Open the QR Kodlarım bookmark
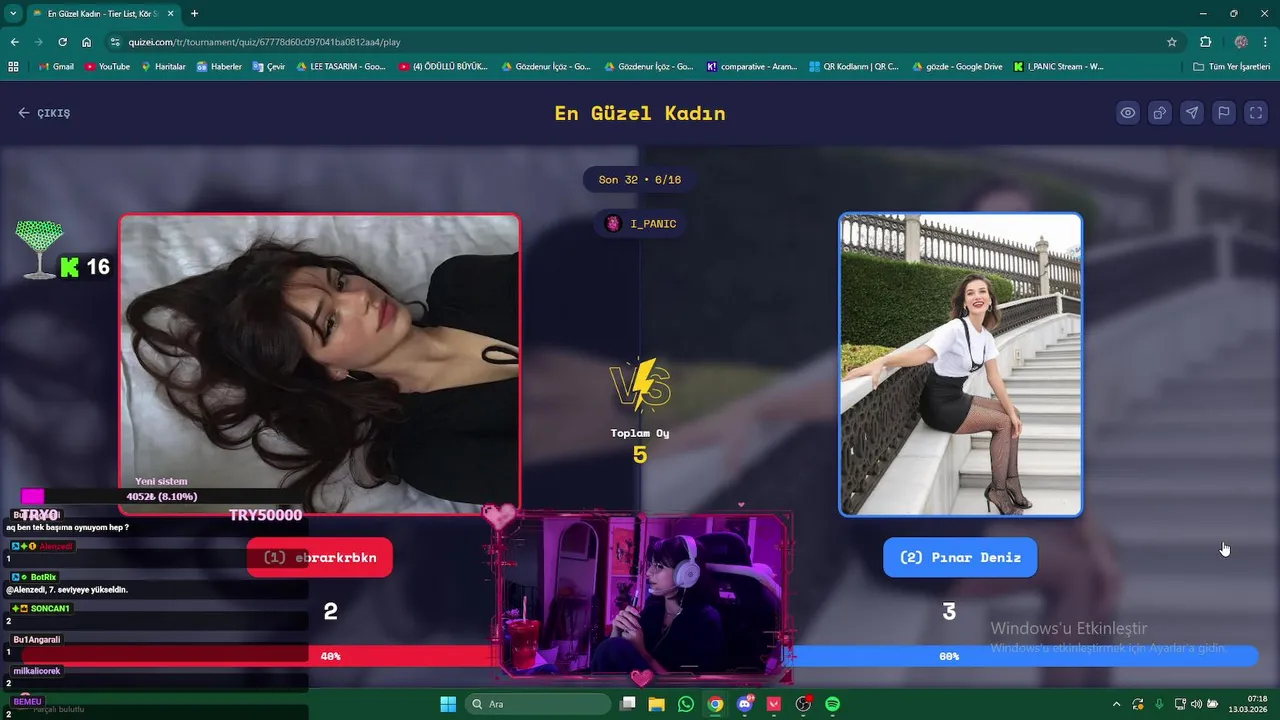 point(853,67)
